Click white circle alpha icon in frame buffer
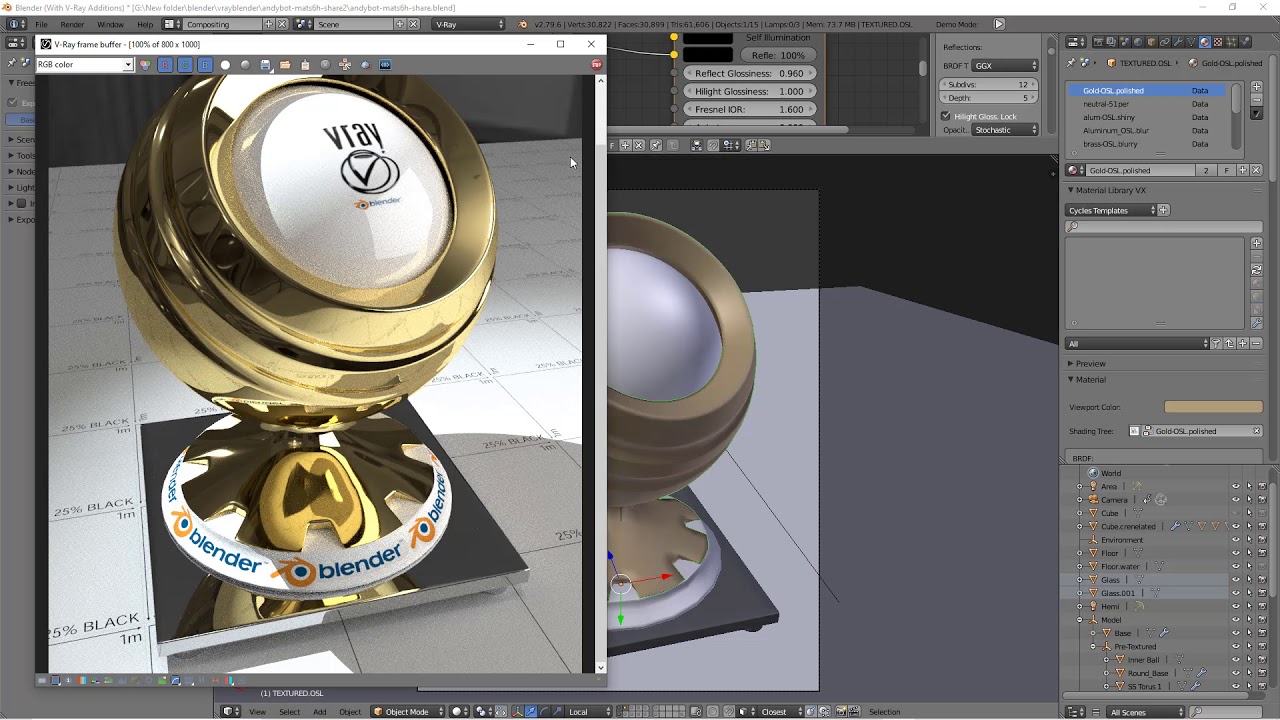1280x720 pixels. pos(225,65)
